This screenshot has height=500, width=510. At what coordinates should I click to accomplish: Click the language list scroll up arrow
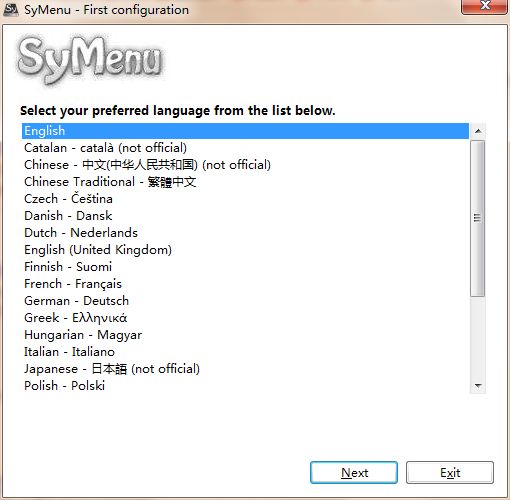click(478, 131)
